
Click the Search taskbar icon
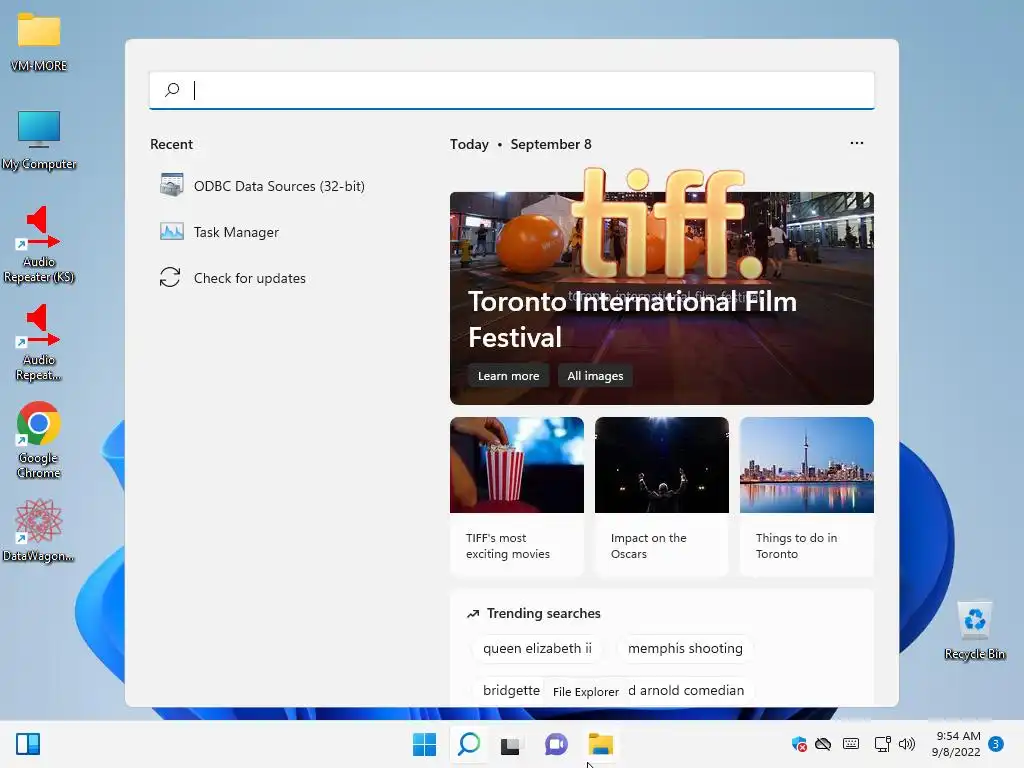point(469,744)
